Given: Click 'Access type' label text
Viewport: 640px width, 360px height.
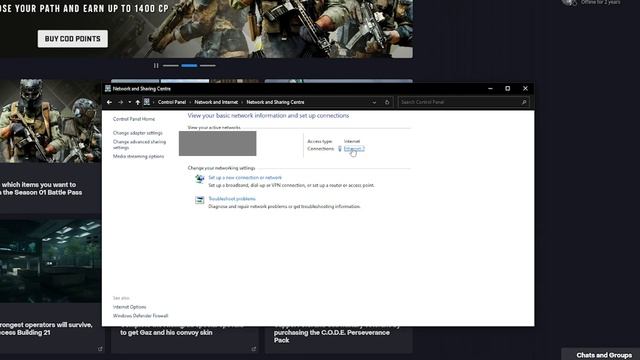Looking at the screenshot, I should click(320, 141).
